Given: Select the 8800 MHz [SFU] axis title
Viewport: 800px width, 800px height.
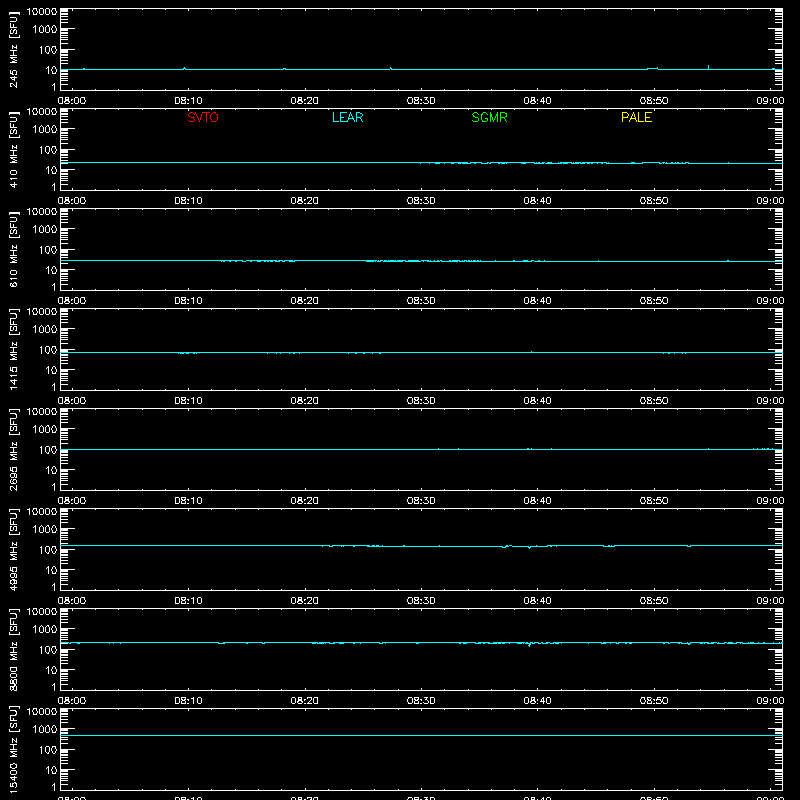Looking at the screenshot, I should click(x=14, y=649).
